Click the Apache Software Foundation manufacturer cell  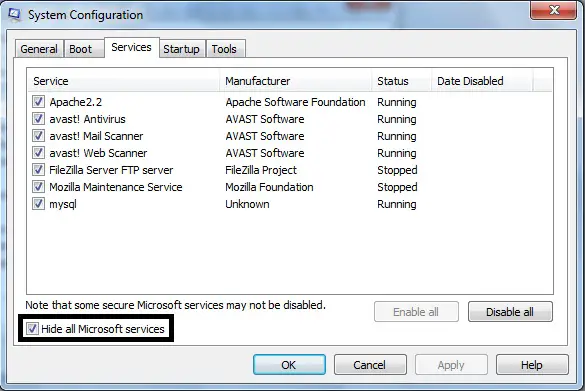295,102
